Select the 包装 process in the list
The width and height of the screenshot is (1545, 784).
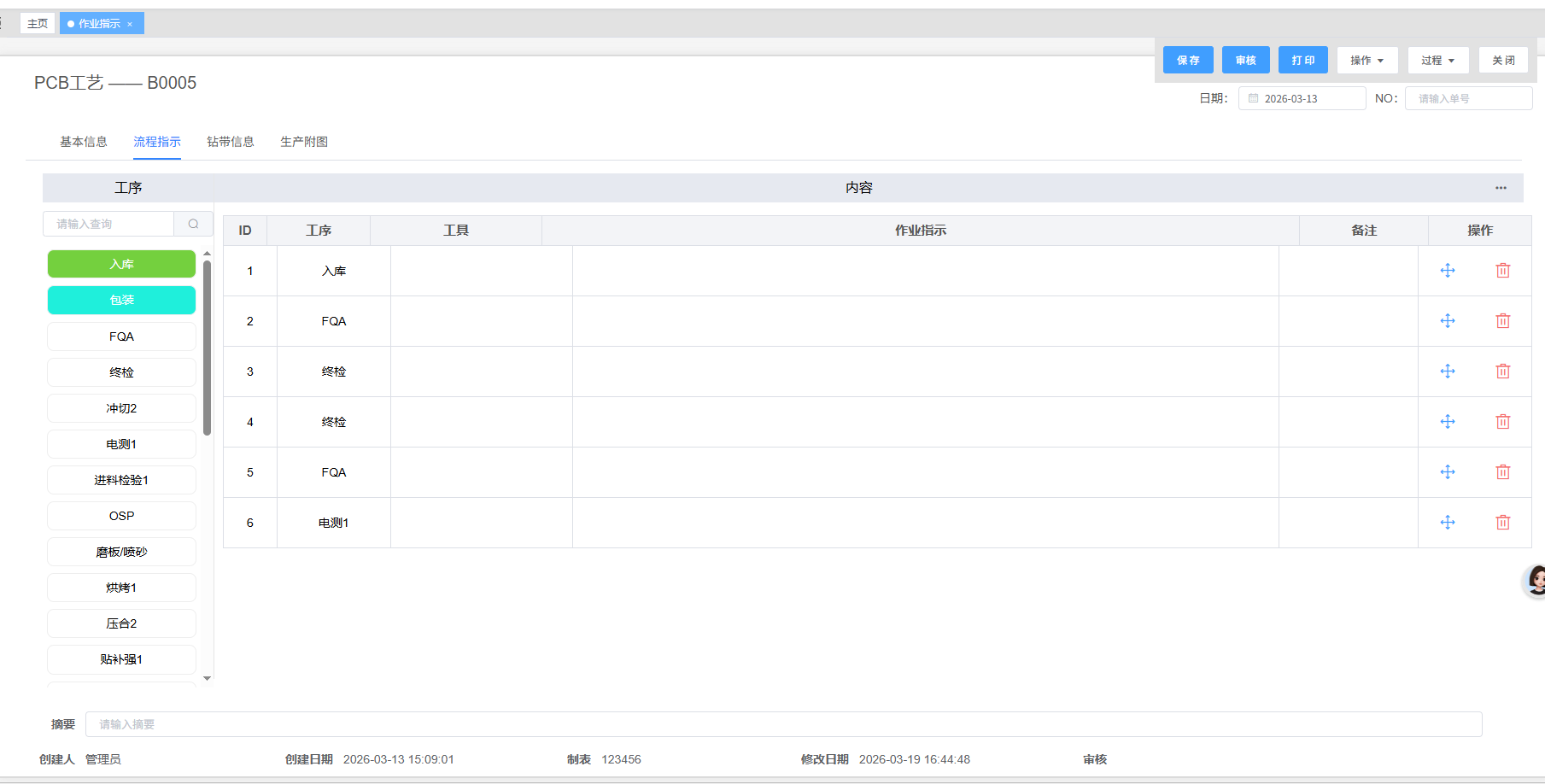121,301
